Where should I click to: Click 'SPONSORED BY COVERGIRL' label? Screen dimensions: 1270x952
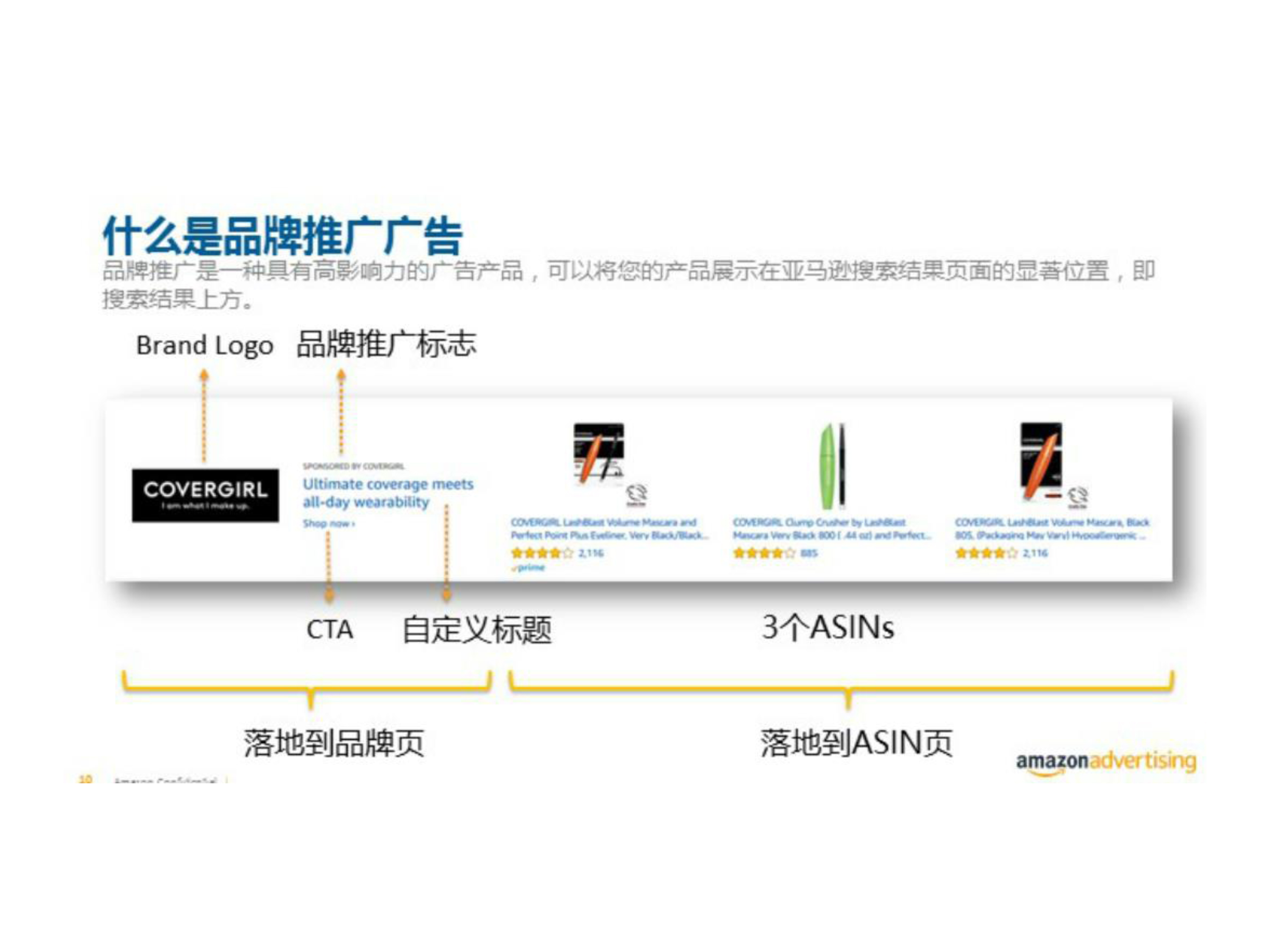(x=353, y=466)
